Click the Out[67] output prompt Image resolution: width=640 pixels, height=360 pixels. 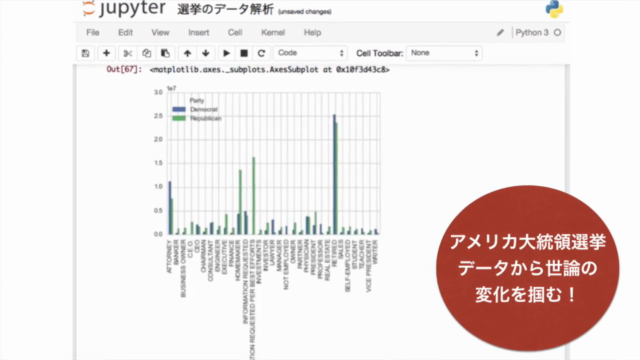(x=124, y=69)
